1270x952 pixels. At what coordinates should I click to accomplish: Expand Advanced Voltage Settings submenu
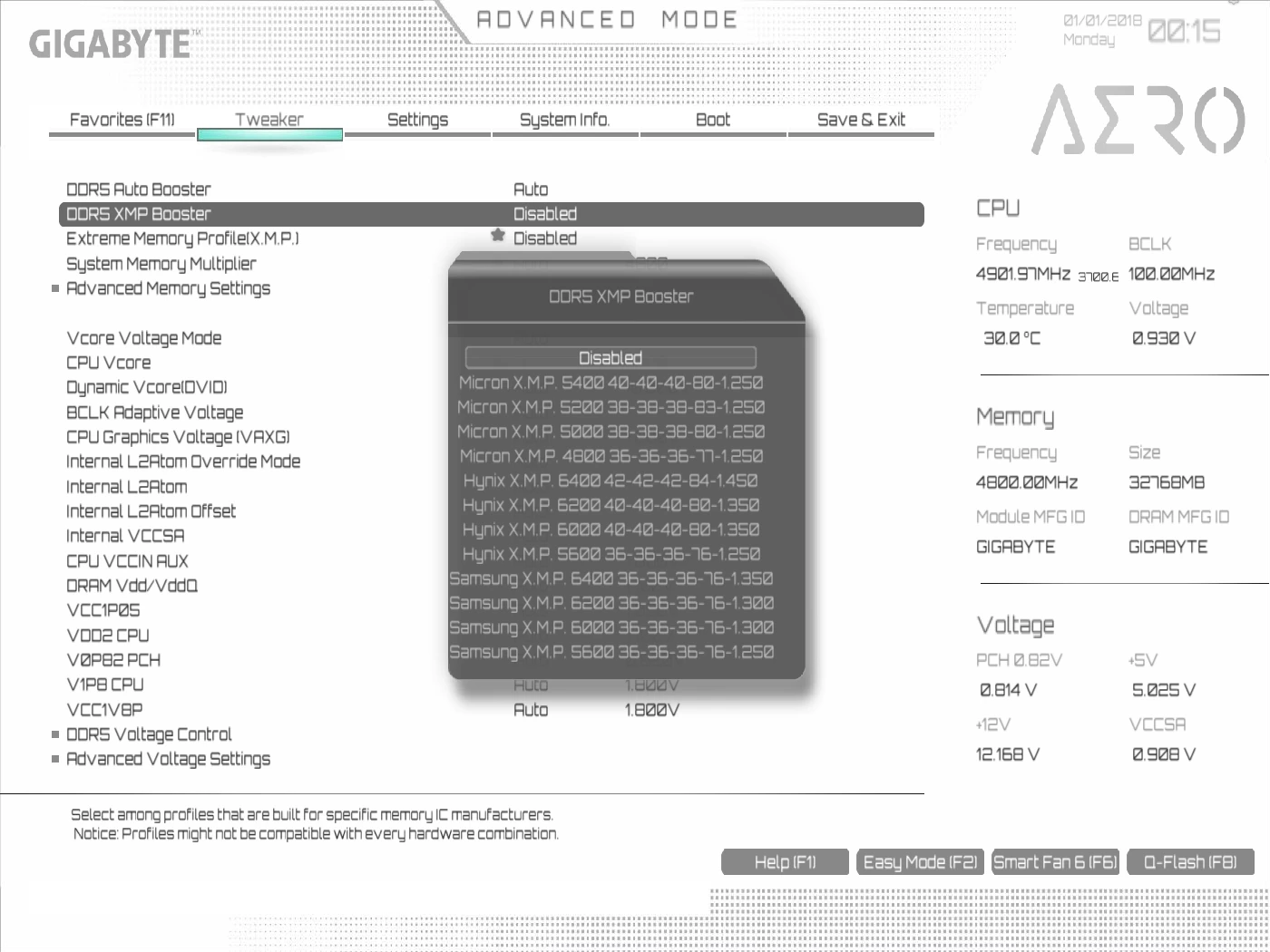pos(168,759)
